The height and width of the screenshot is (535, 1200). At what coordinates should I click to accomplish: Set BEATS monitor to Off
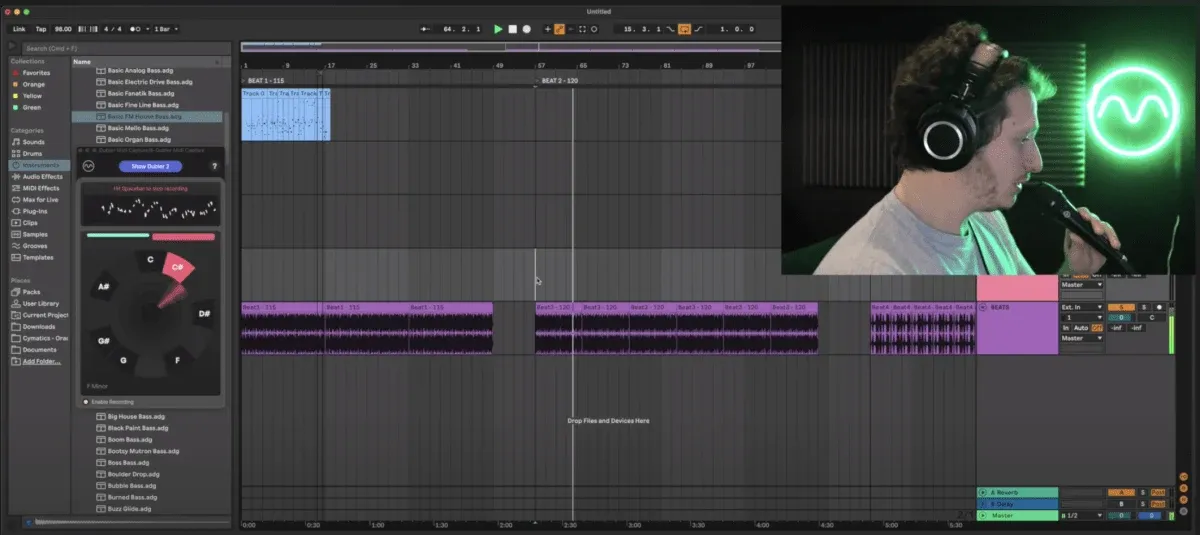coord(1096,328)
